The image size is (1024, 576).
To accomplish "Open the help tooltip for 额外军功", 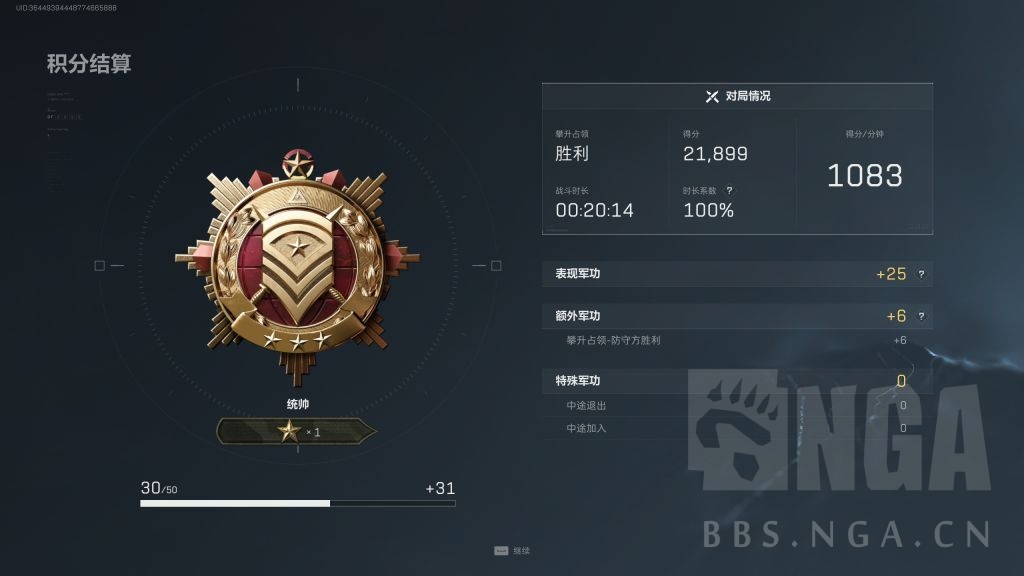I will point(921,316).
